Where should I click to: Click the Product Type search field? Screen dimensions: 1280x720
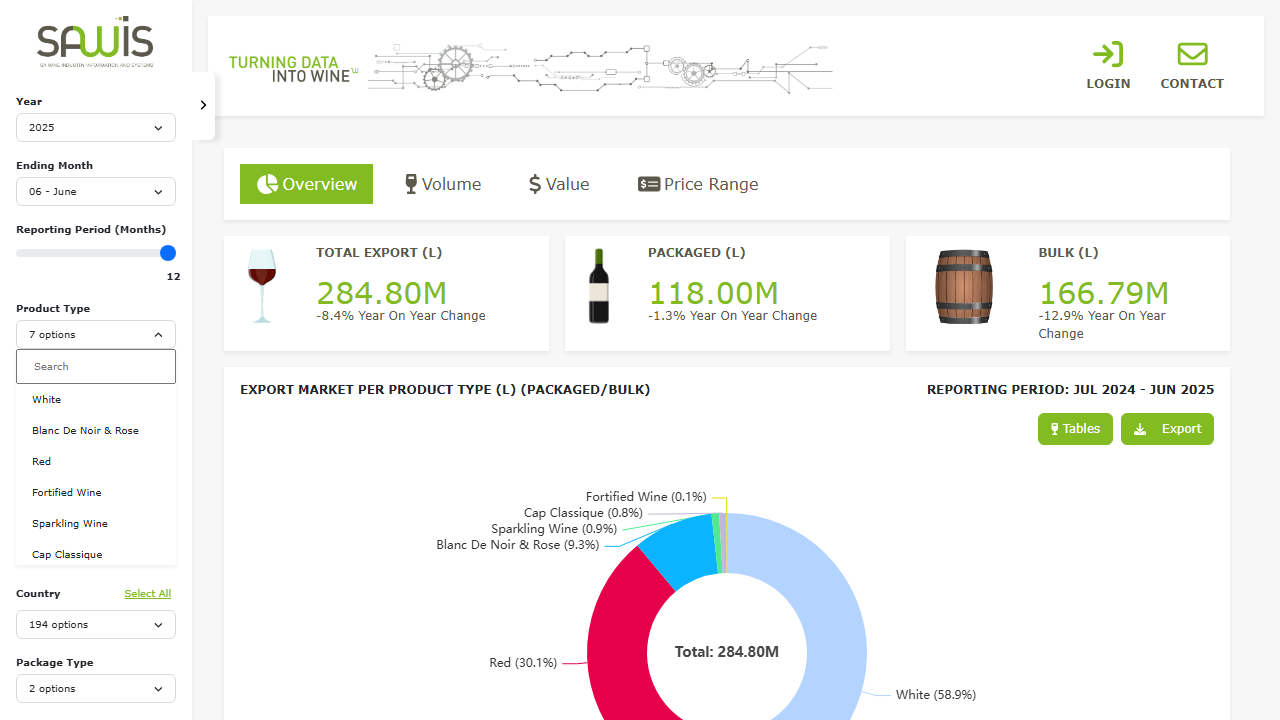click(x=96, y=366)
